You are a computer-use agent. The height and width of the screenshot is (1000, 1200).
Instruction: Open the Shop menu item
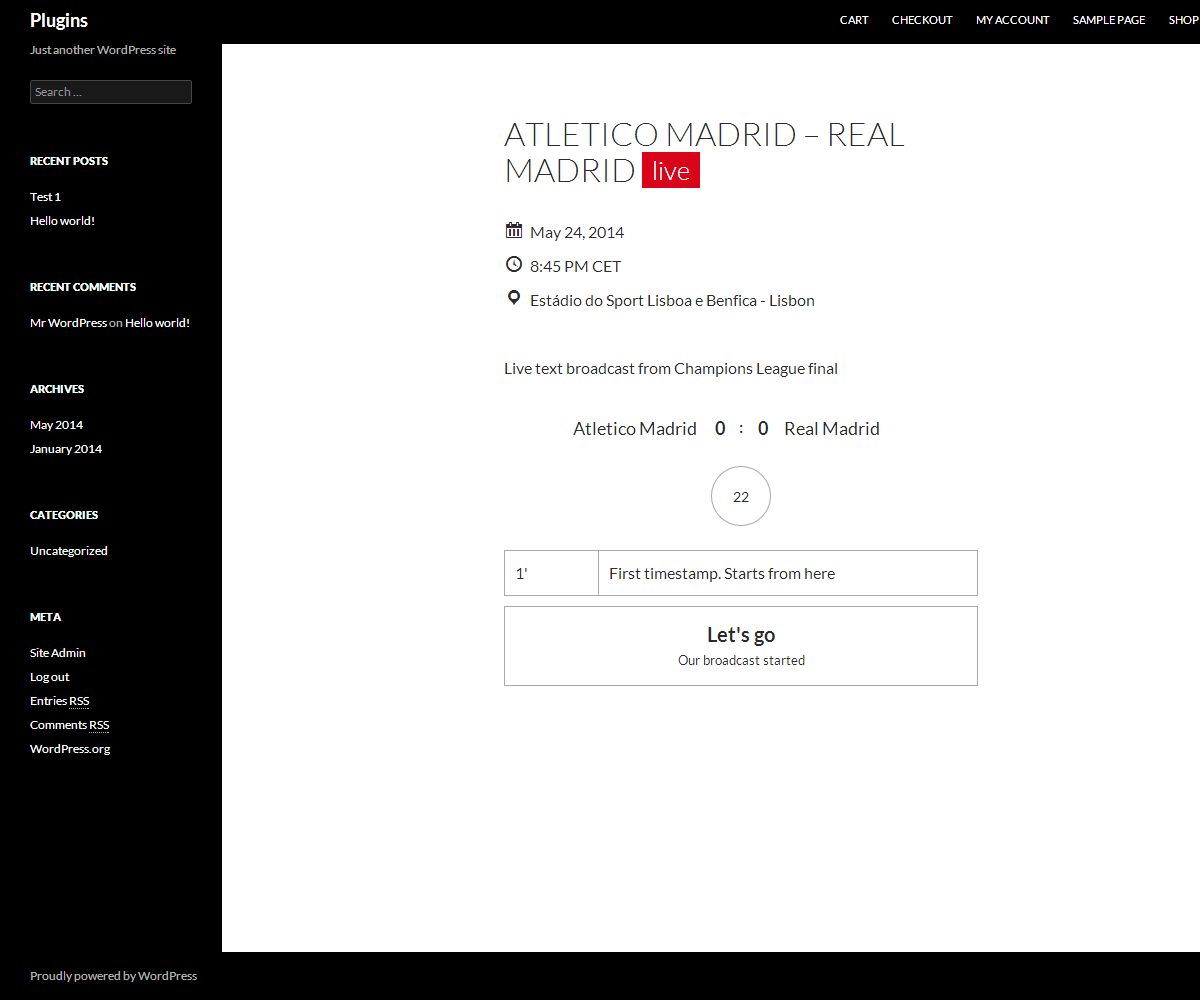(1184, 20)
